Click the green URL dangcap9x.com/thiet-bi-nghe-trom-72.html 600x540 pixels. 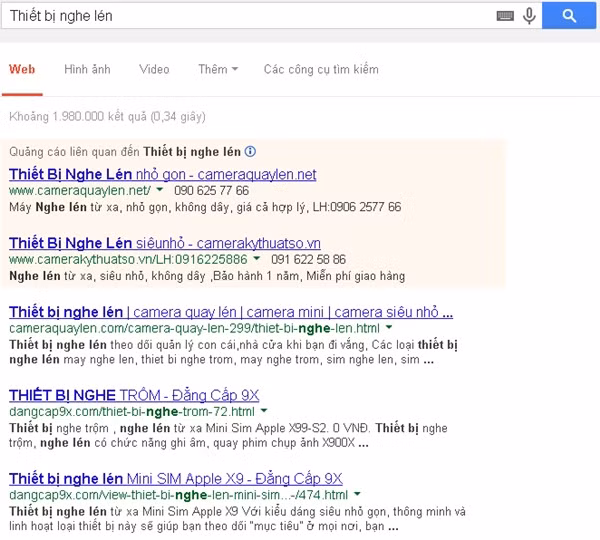pyautogui.click(x=132, y=412)
